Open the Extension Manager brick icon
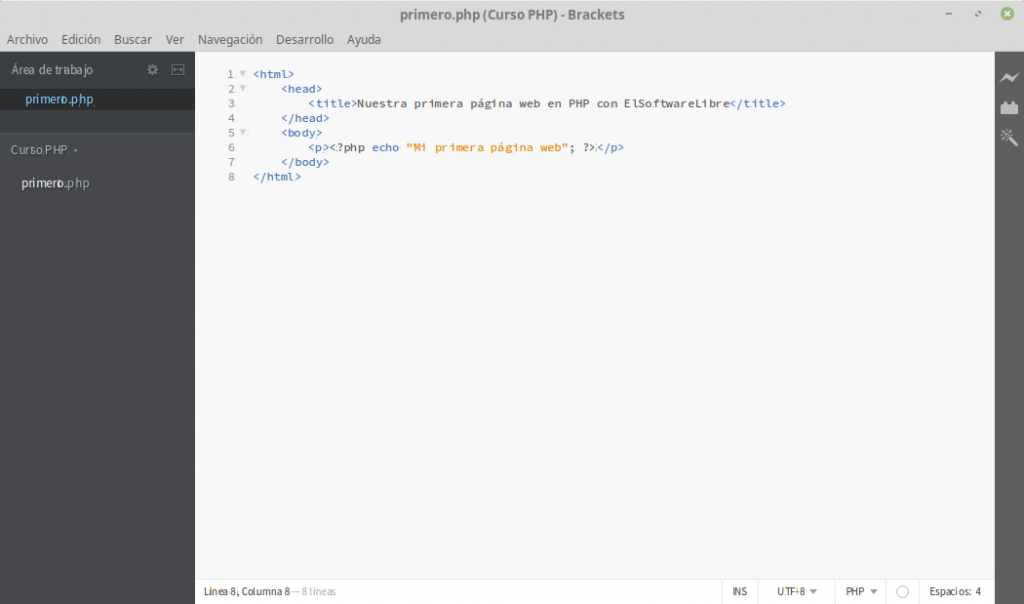 [1009, 108]
